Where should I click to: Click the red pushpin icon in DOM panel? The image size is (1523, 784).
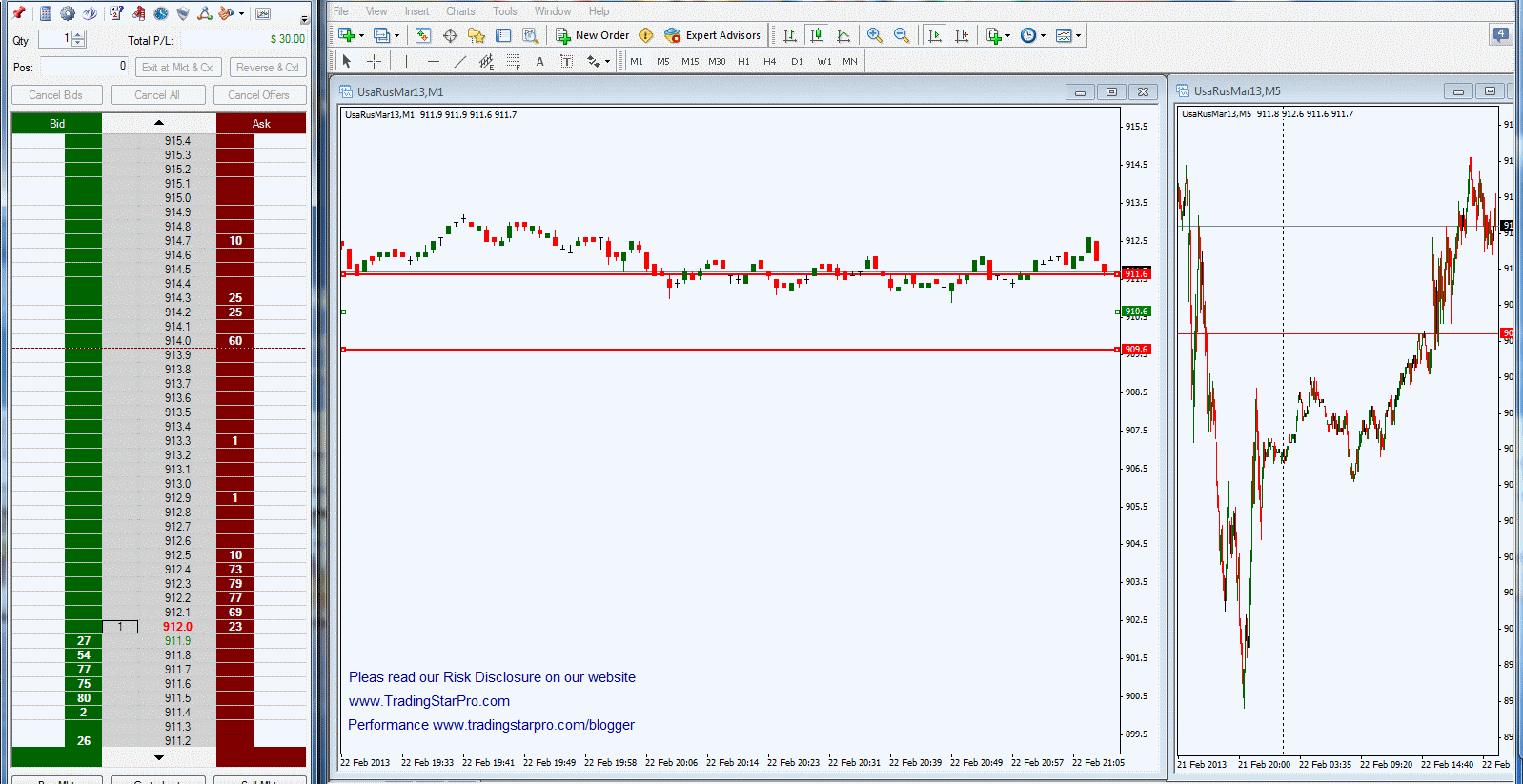coord(18,13)
